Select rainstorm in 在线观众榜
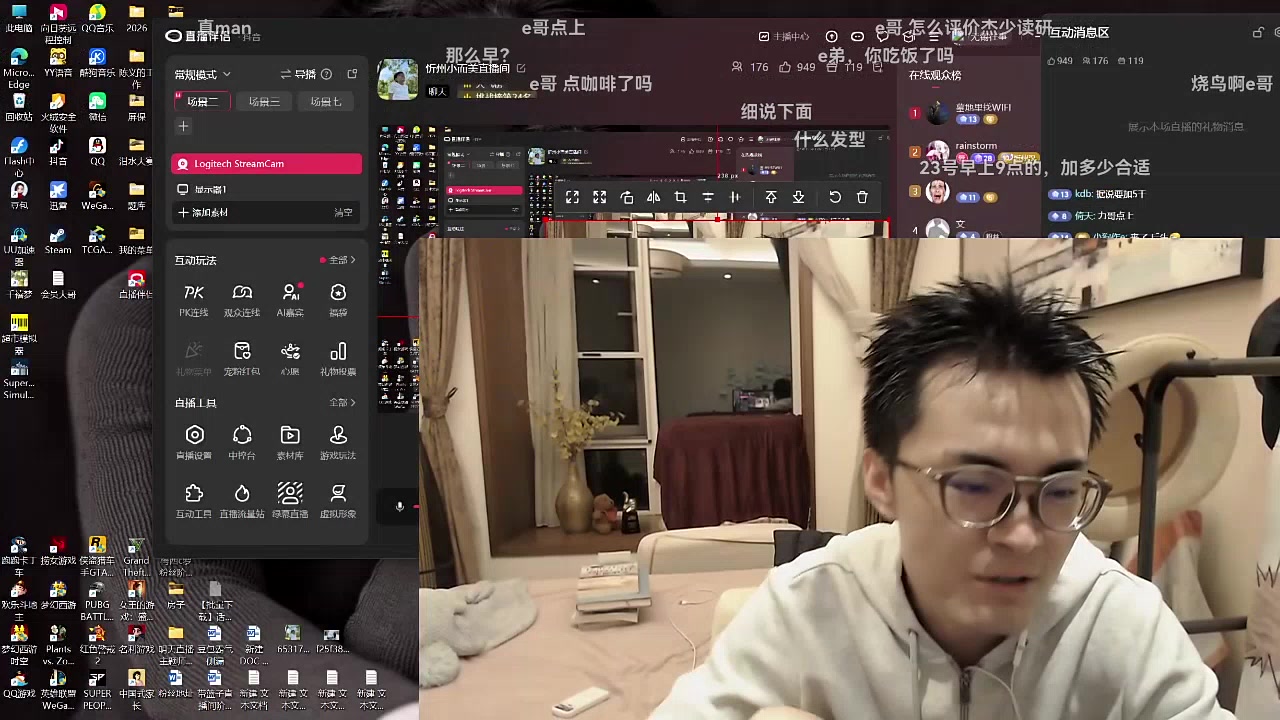This screenshot has width=1280, height=720. pos(976,145)
